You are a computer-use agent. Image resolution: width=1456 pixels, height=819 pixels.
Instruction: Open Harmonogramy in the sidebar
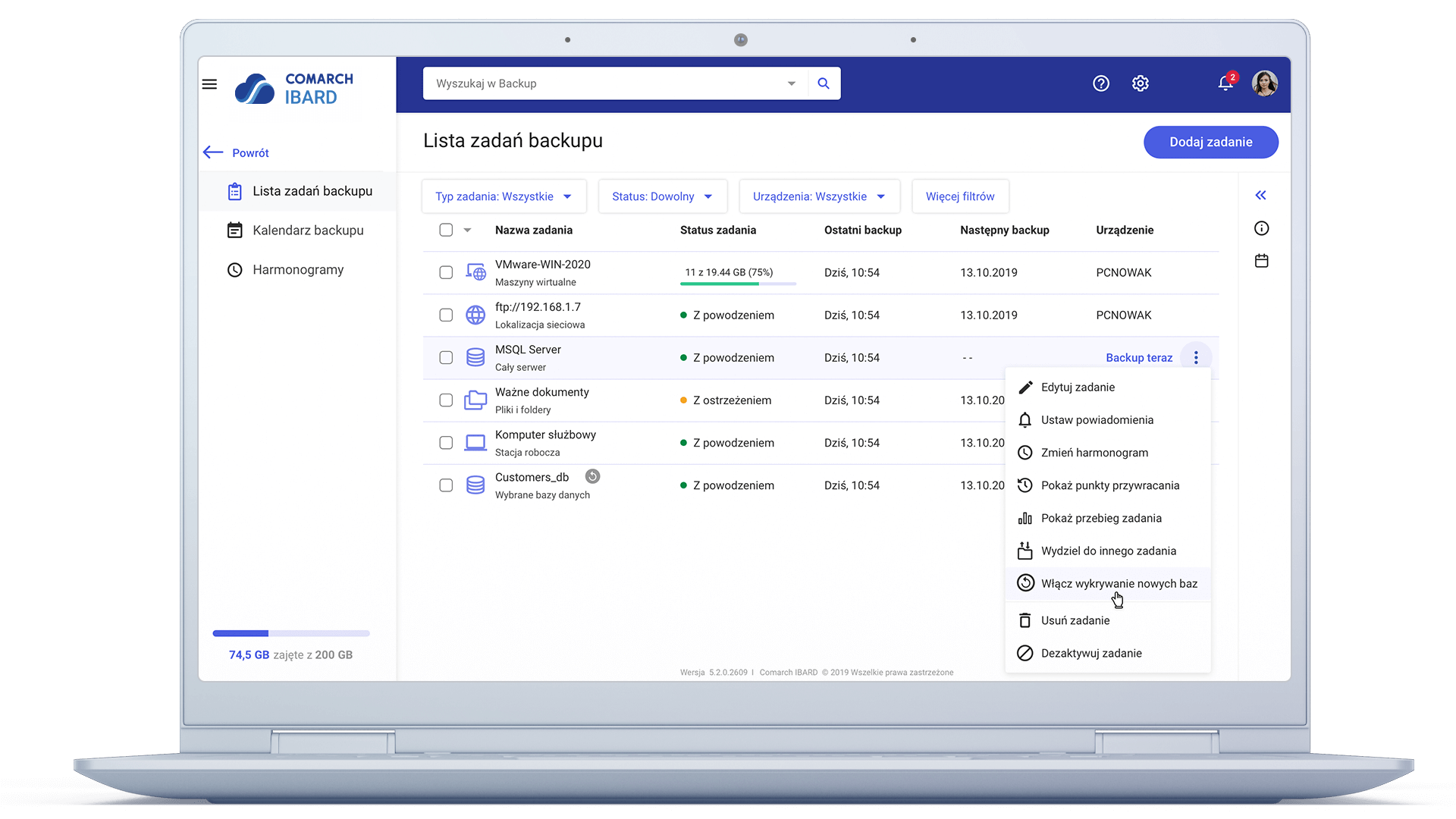coord(297,270)
